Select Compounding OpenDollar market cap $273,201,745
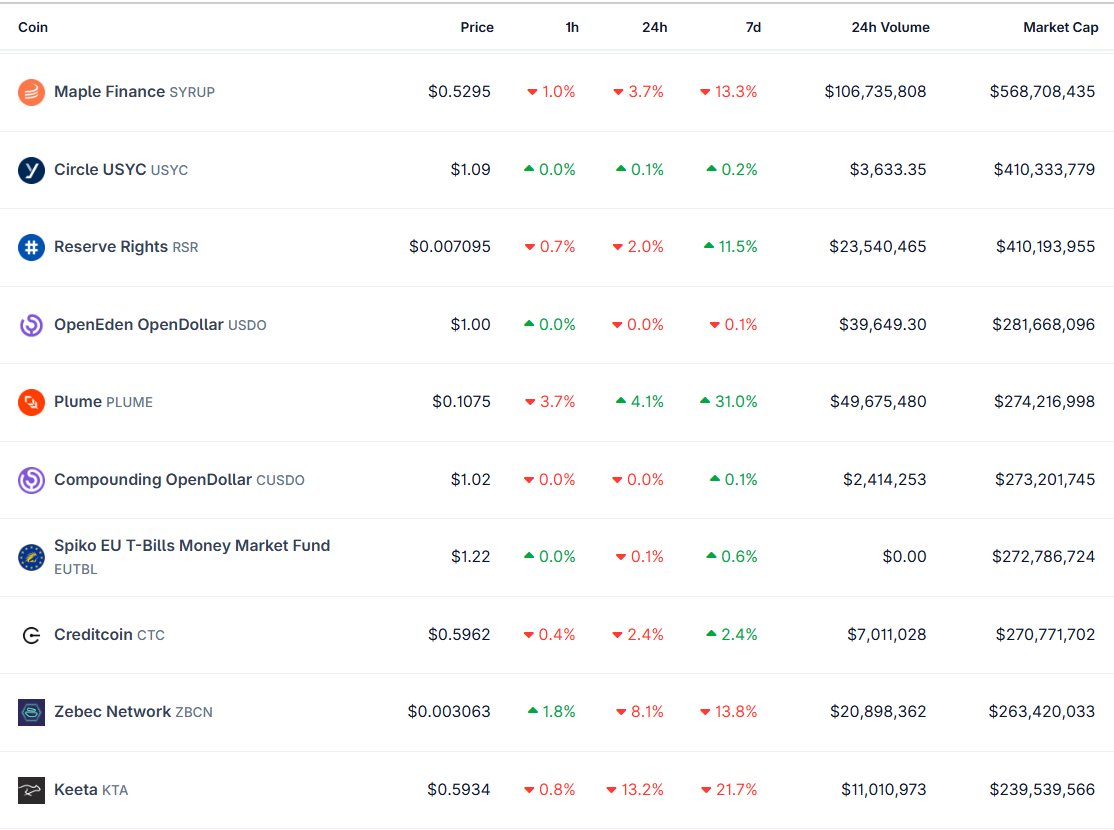The width and height of the screenshot is (1114, 830). (x=1045, y=480)
